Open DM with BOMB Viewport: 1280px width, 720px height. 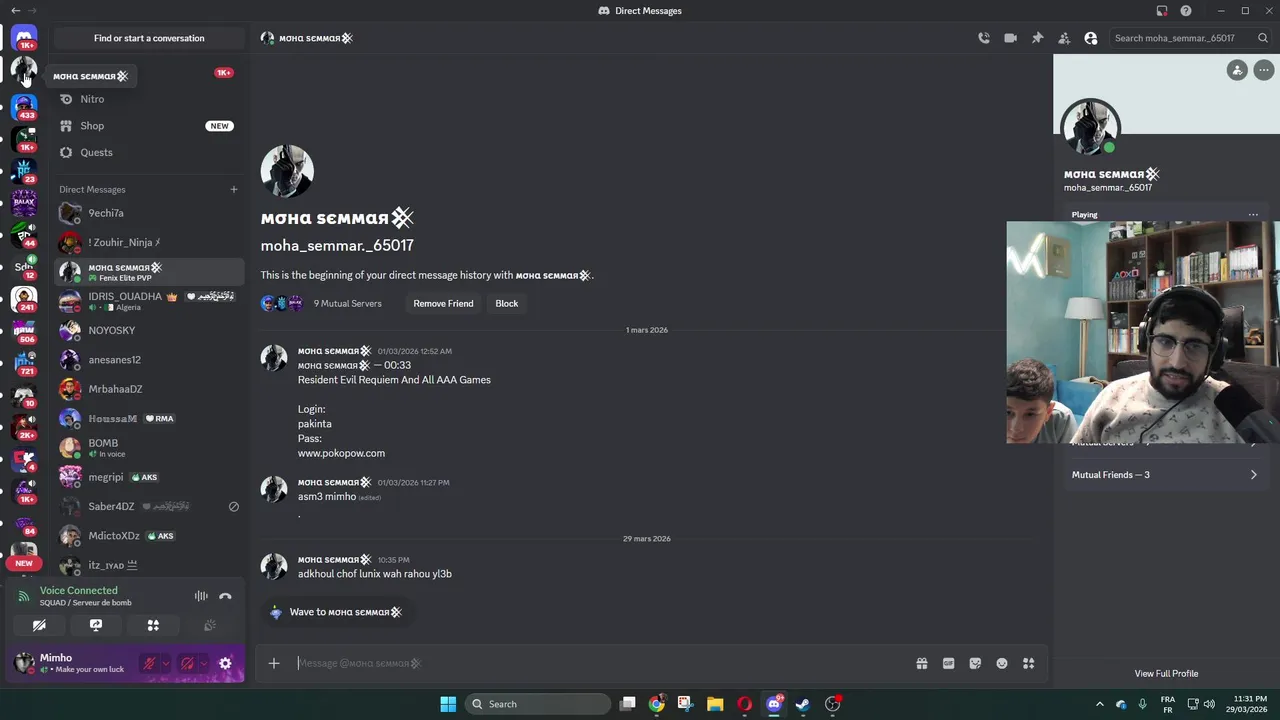click(149, 448)
